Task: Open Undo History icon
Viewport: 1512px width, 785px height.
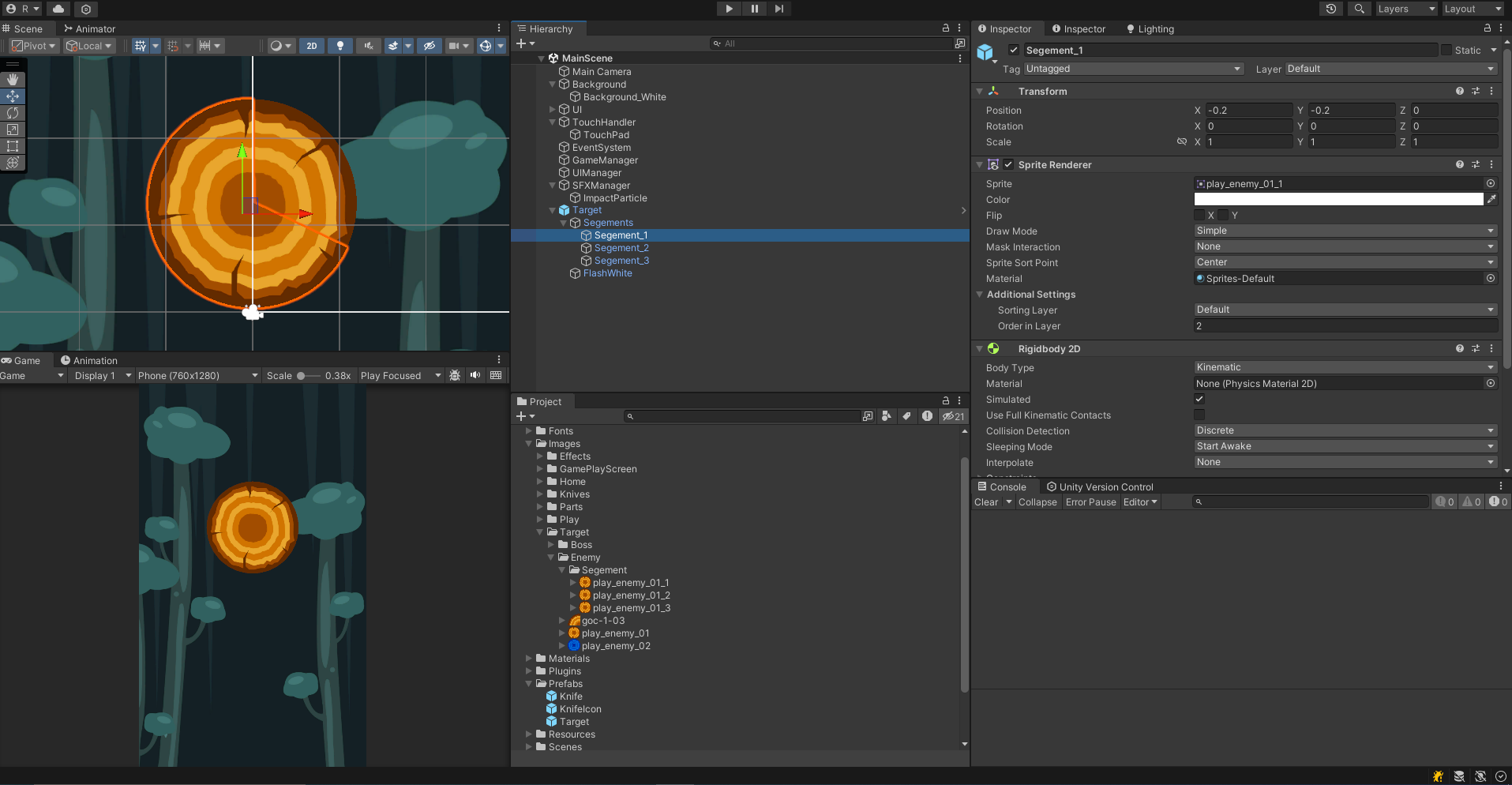Action: [x=1331, y=9]
